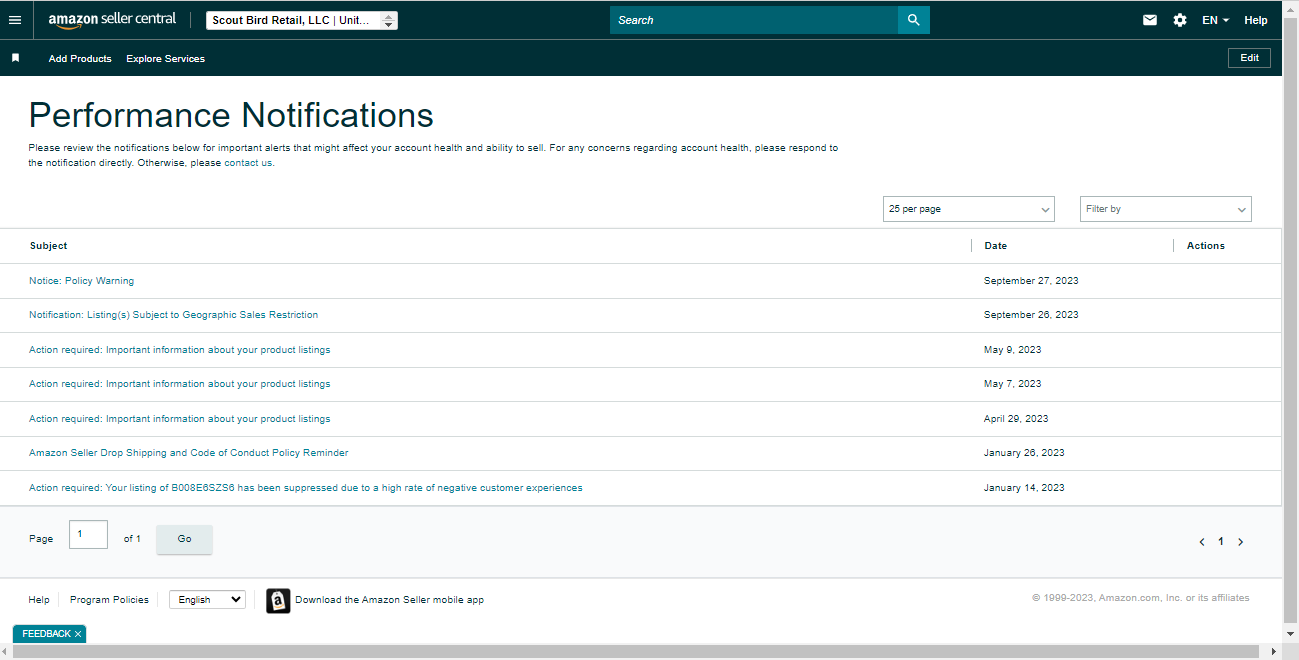Screen dimensions: 1299x660
Task: Click the date January 14, 2023
Action: [x=1024, y=488]
